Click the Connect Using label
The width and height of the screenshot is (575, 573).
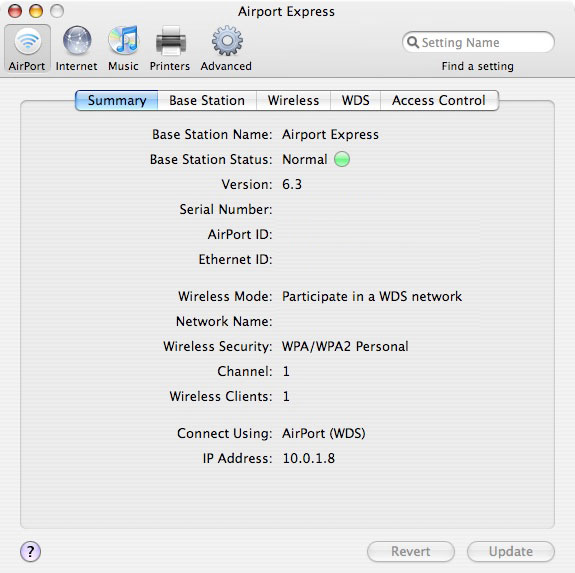tap(225, 433)
